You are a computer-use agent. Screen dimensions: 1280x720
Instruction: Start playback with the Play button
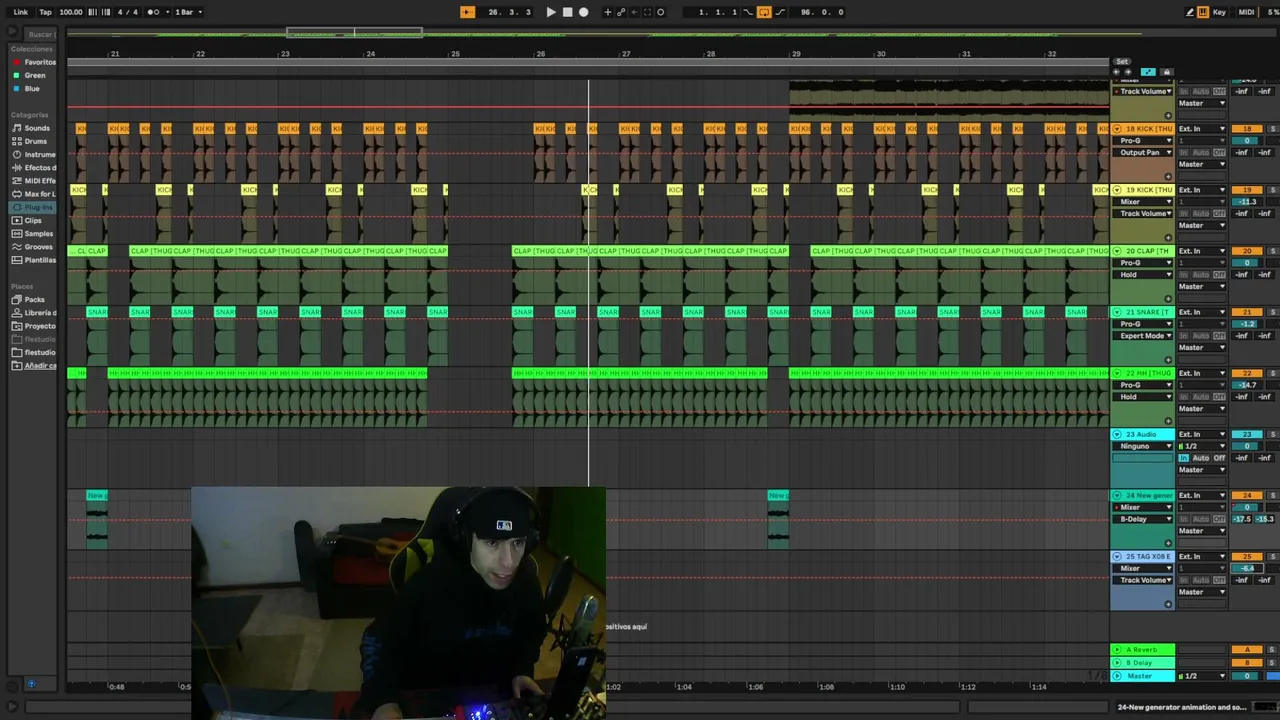pyautogui.click(x=551, y=12)
